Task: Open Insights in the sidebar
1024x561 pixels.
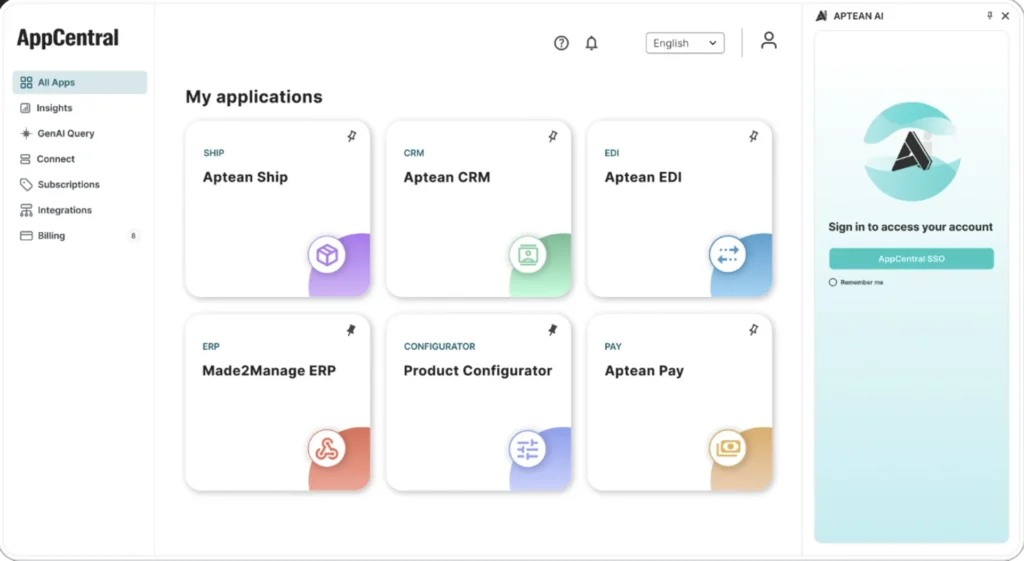Action: [x=80, y=108]
